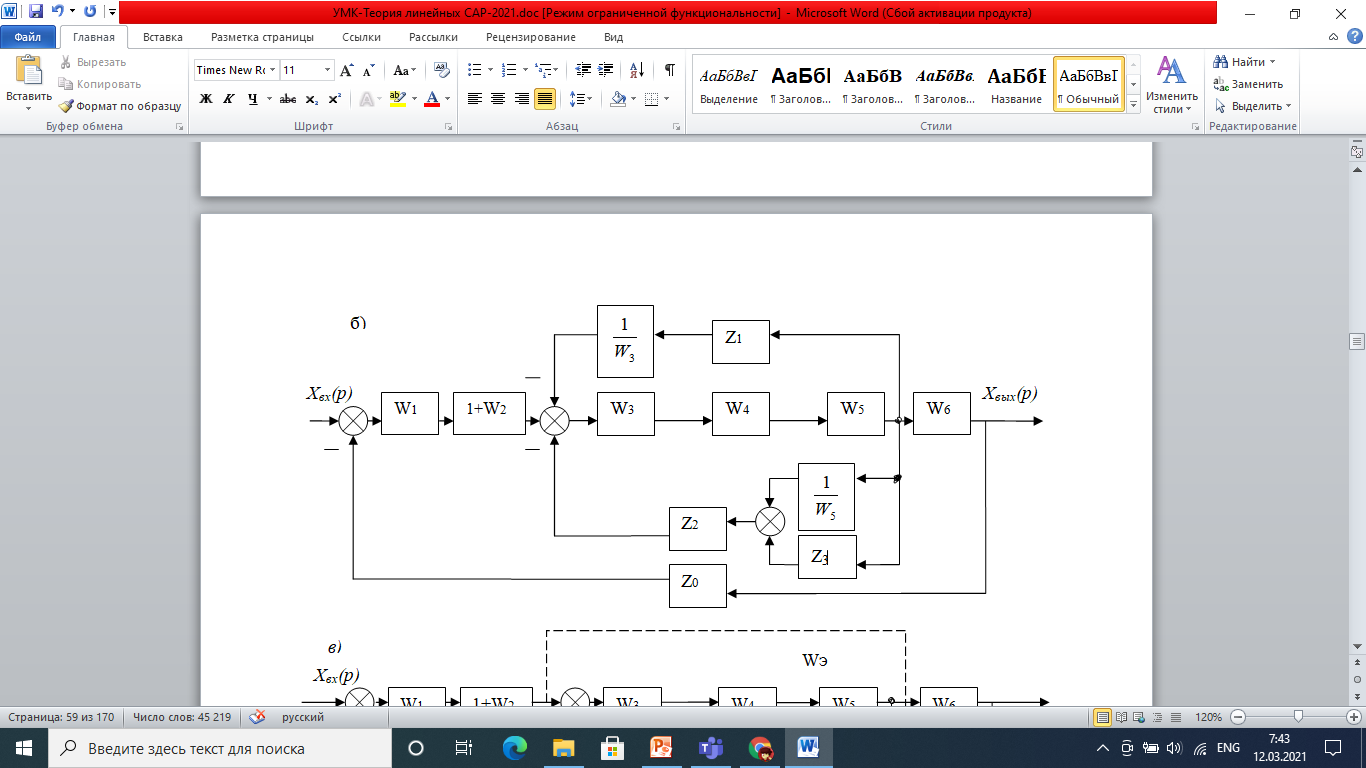The image size is (1366, 768).
Task: Click zoom out minus button
Action: [1237, 717]
